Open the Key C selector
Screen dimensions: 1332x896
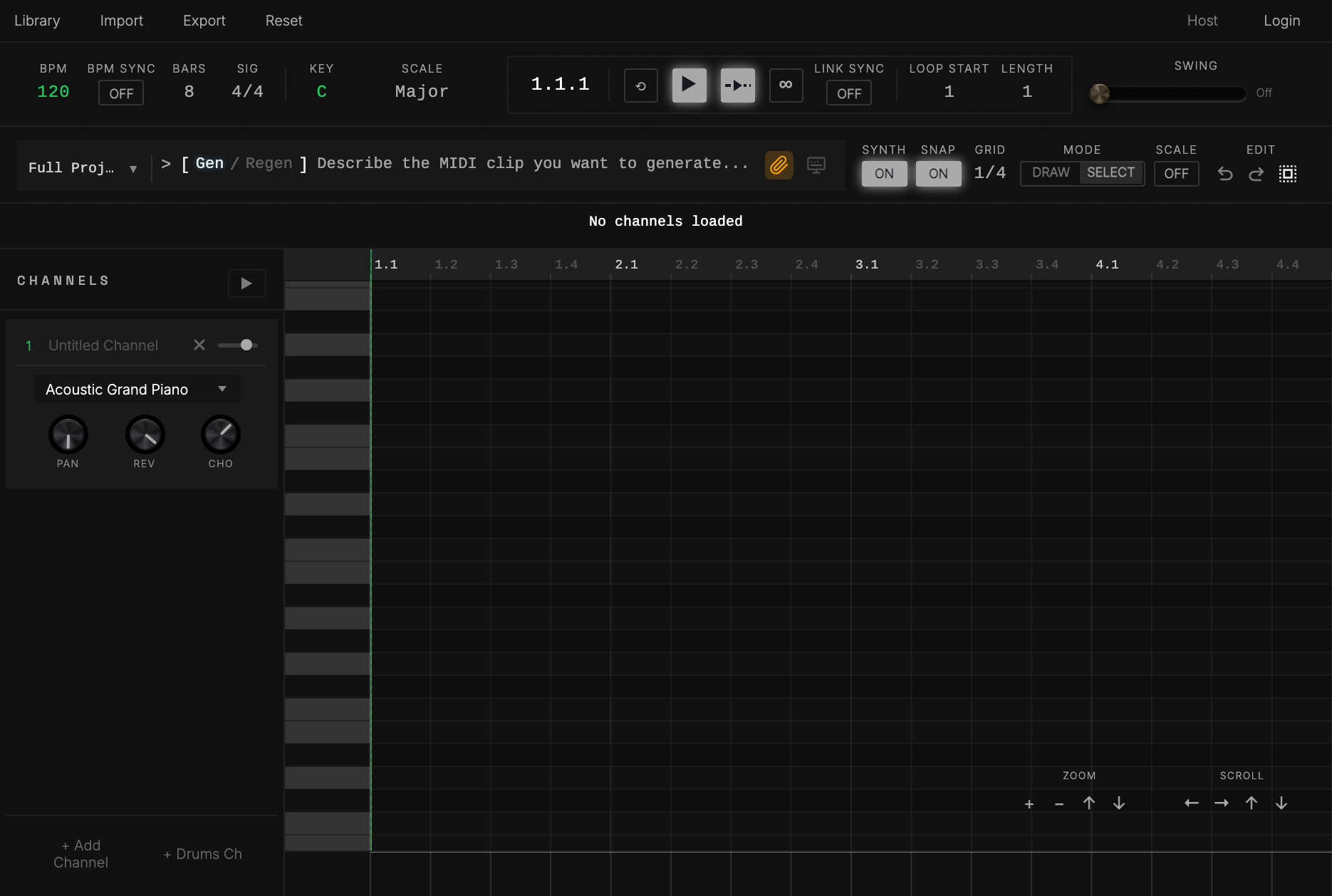click(x=321, y=92)
